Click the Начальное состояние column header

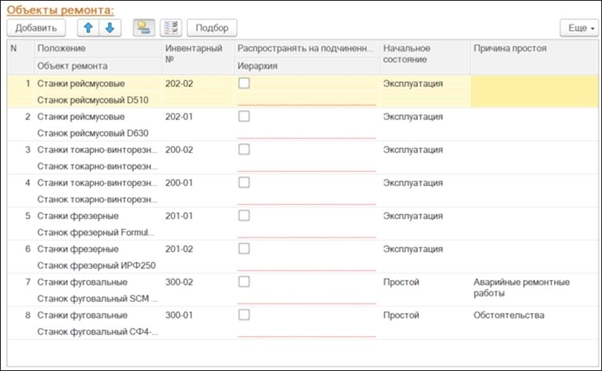pyautogui.click(x=425, y=57)
